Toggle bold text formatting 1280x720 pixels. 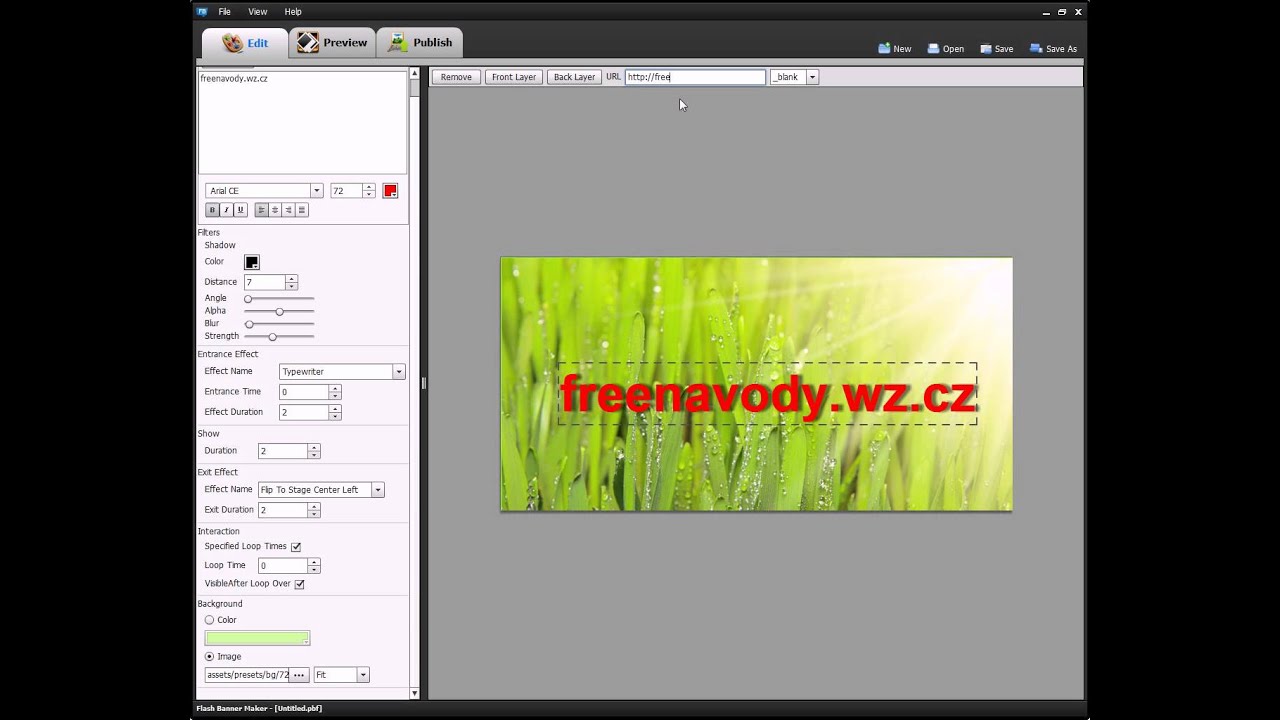pyautogui.click(x=212, y=210)
